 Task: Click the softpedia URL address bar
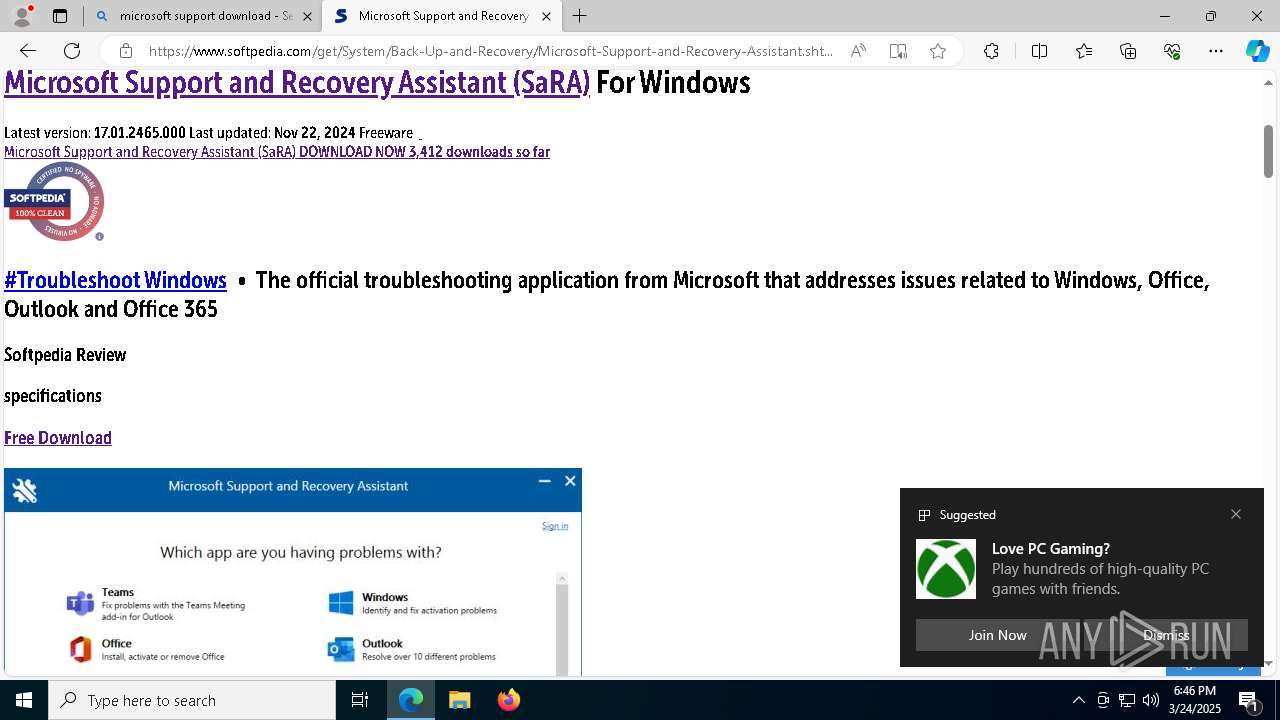pos(490,51)
